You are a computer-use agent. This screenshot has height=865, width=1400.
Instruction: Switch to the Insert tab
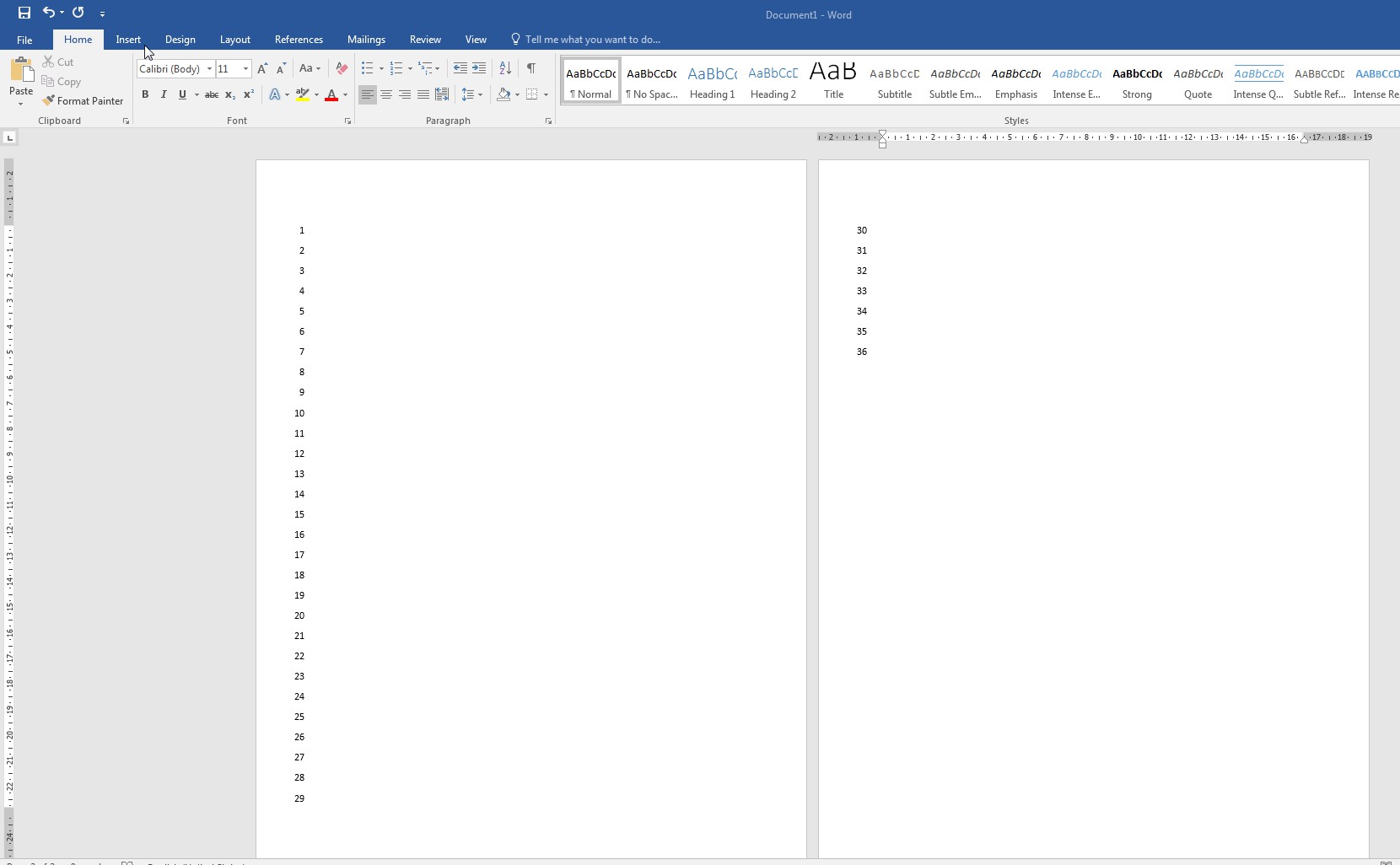[x=128, y=40]
